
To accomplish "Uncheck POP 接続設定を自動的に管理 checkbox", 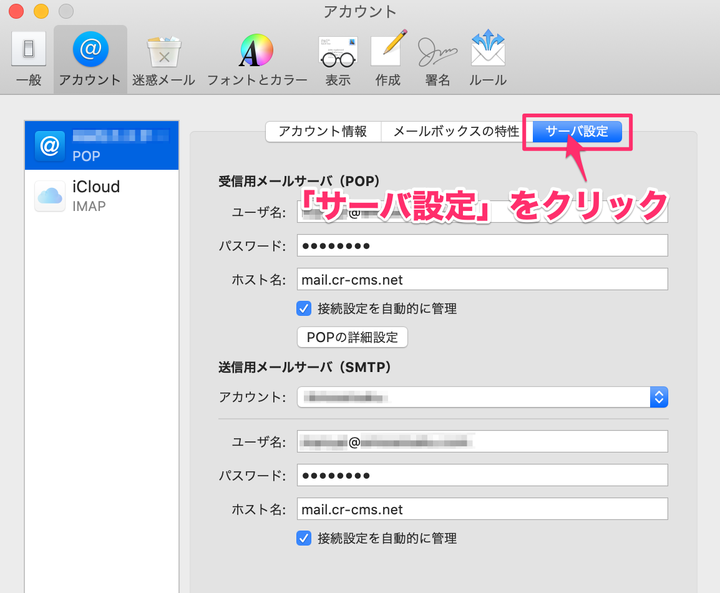I will point(304,308).
